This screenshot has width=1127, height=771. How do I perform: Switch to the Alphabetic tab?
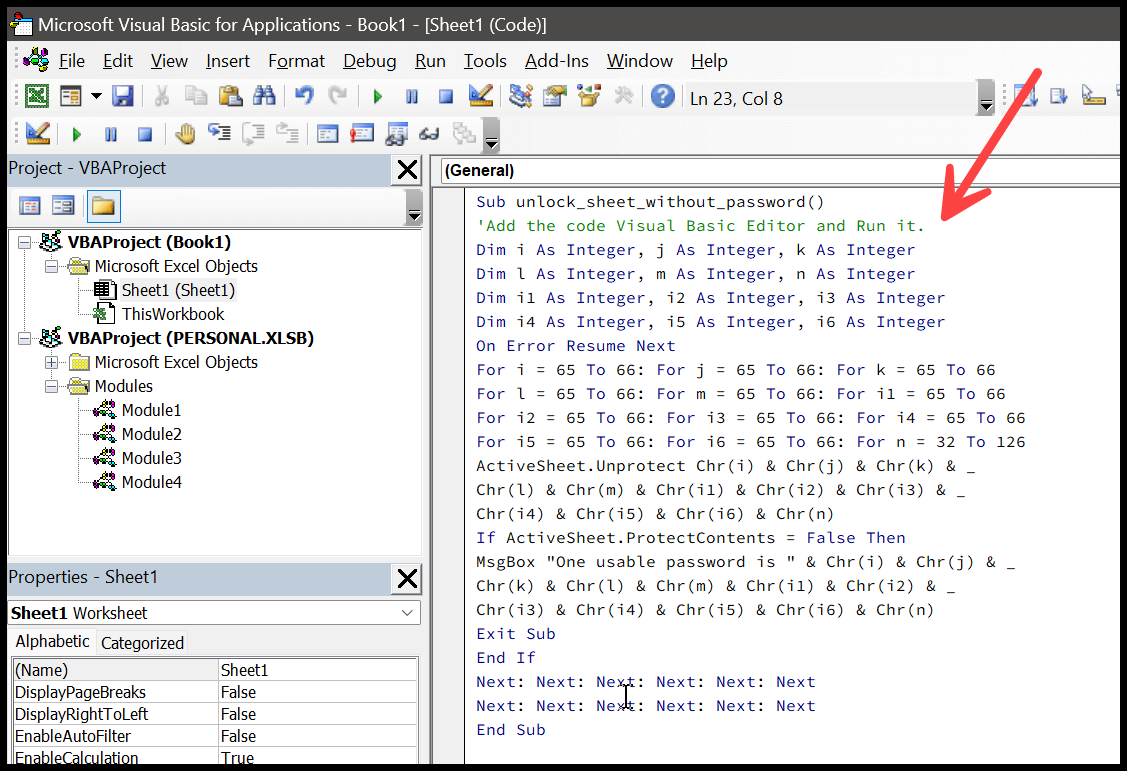click(52, 642)
